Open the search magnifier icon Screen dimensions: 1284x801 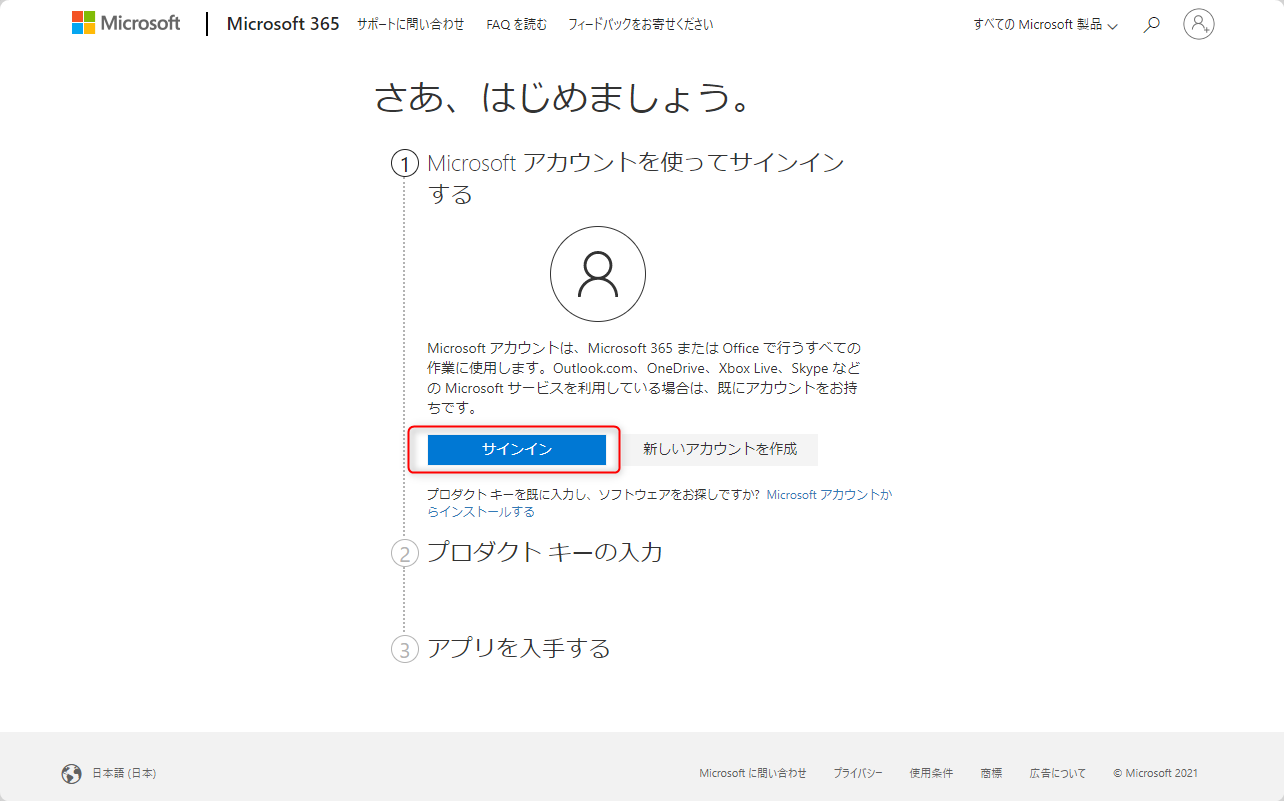pos(1152,24)
